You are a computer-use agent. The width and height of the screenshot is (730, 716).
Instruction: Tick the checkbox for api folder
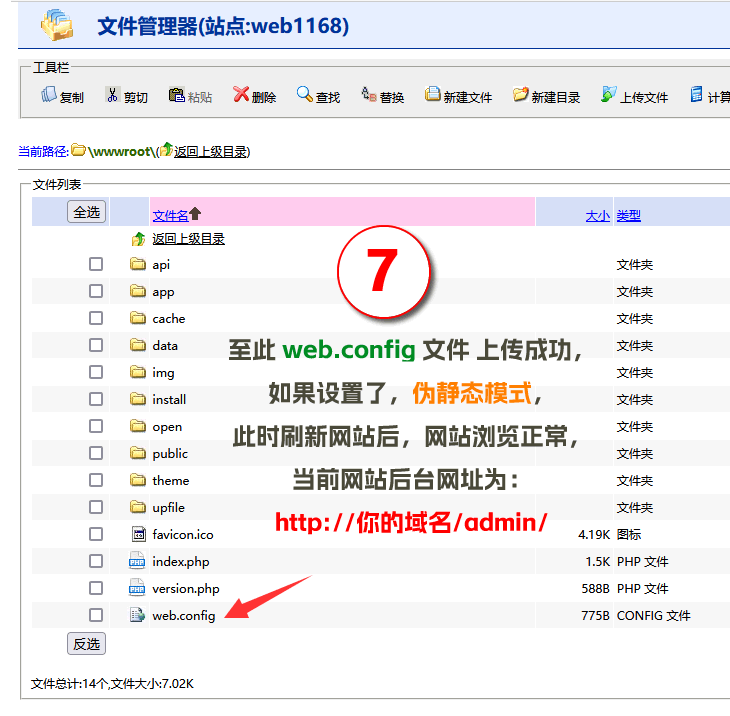96,264
